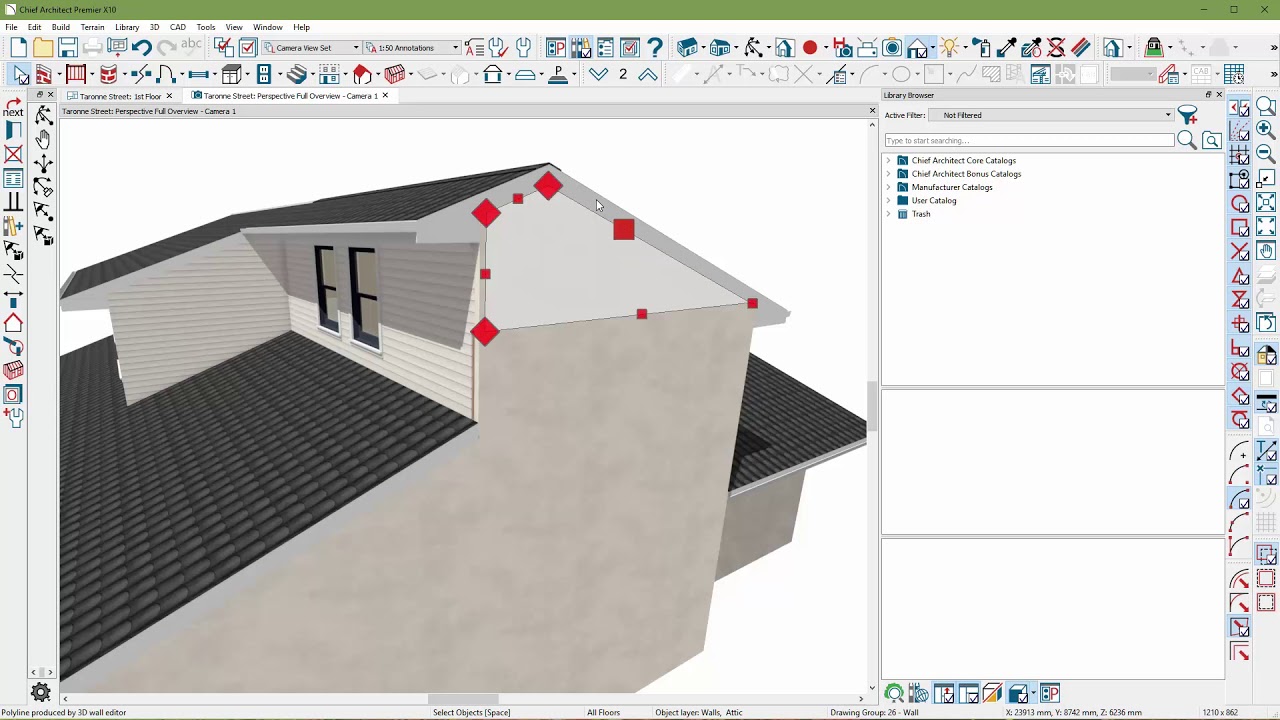Viewport: 1280px width, 720px height.
Task: Click the red diamond handle at gable peak
Action: click(x=548, y=186)
